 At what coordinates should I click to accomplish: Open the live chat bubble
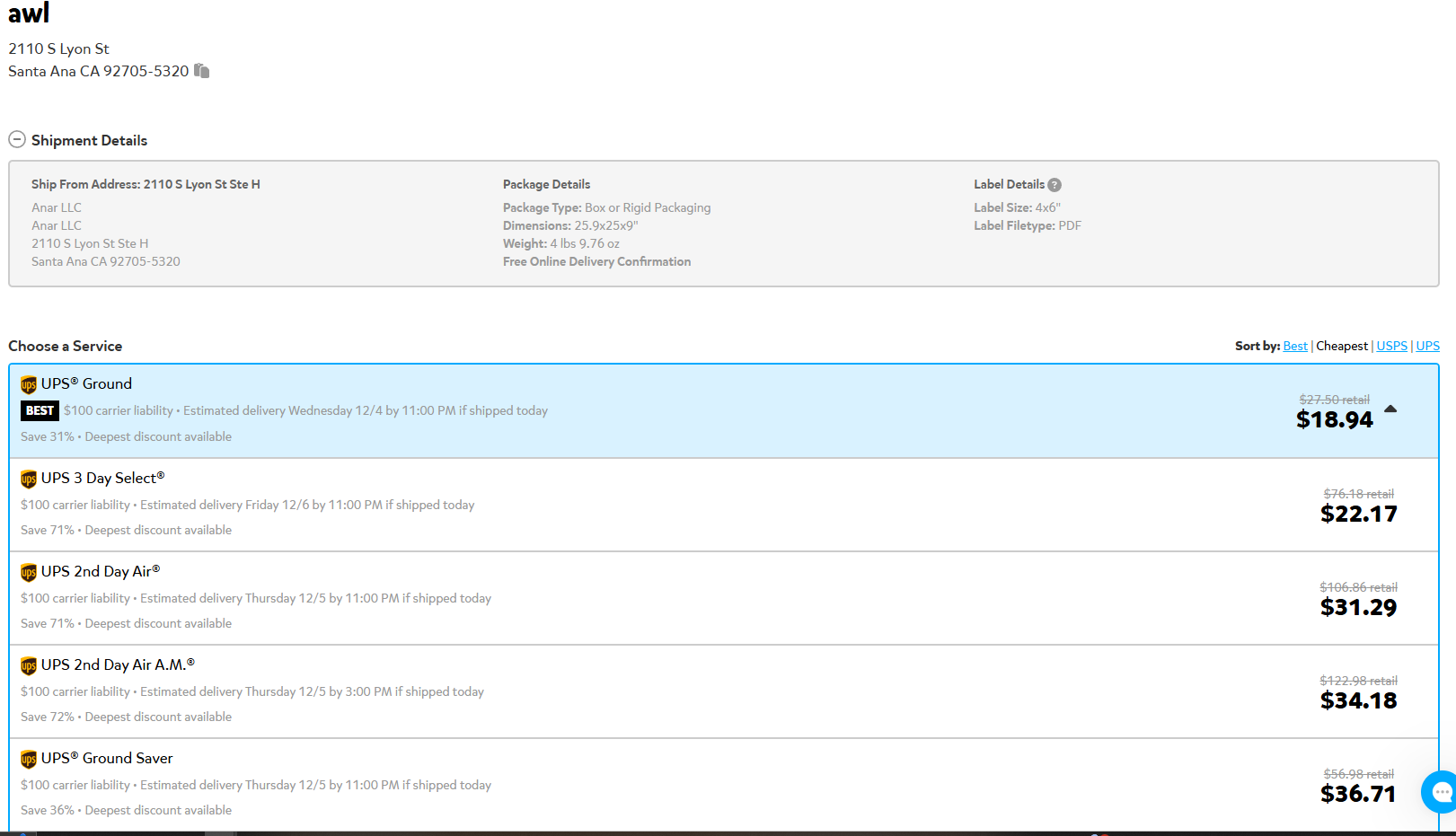pyautogui.click(x=1440, y=792)
